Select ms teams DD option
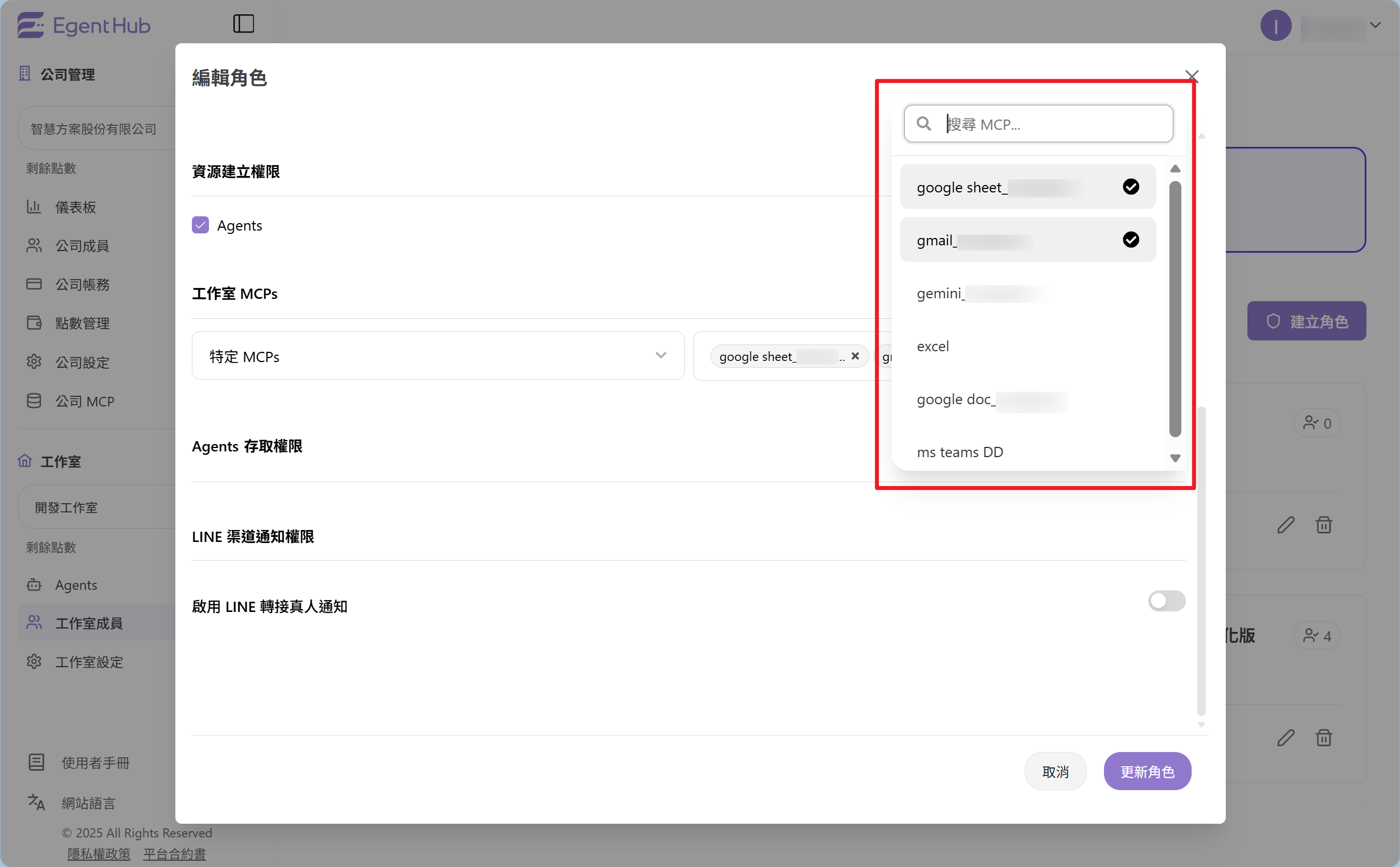Screen dimensions: 1400x867 click(x=960, y=452)
